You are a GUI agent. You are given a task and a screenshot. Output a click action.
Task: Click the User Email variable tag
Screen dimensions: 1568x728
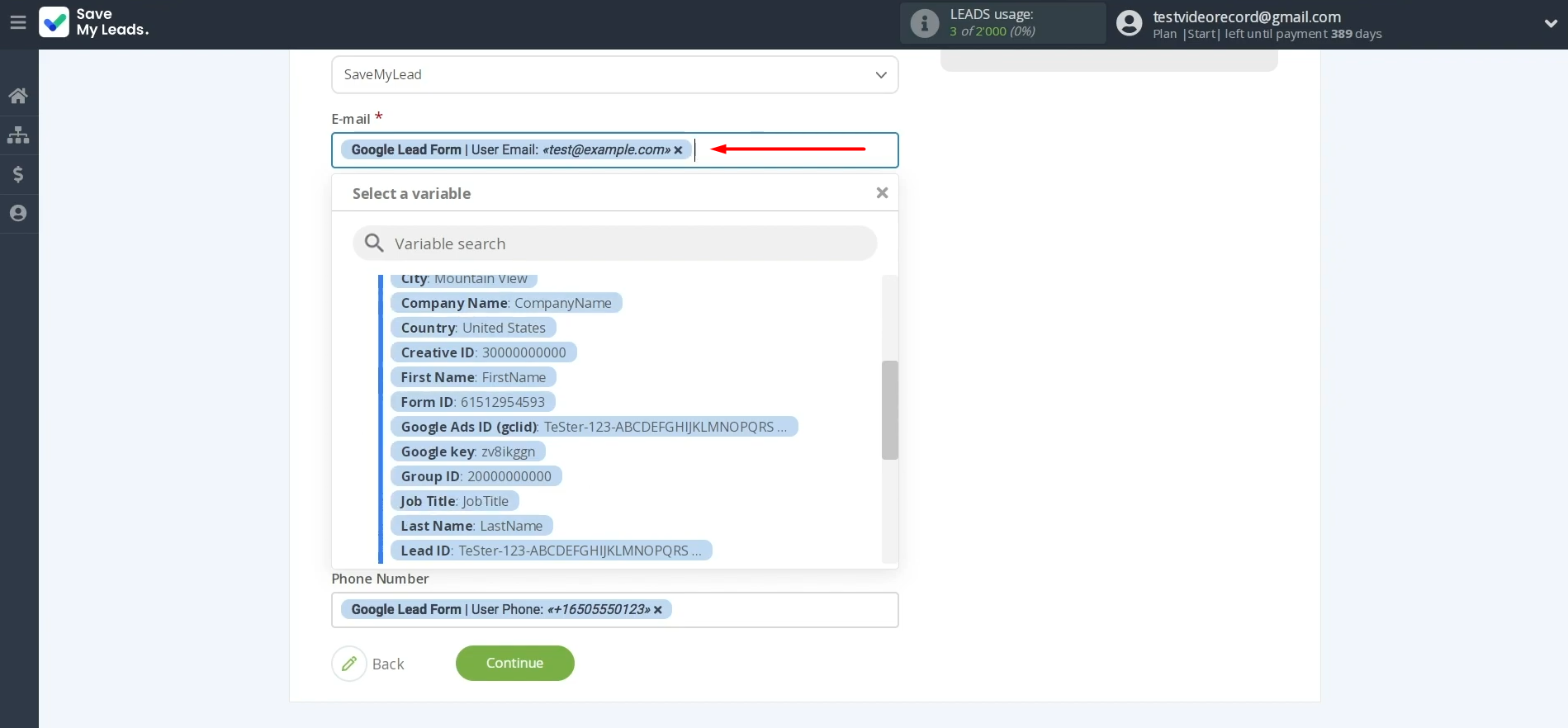516,149
